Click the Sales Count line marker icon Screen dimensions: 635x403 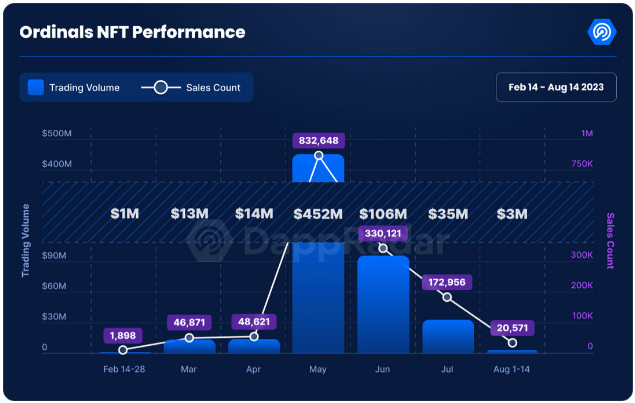click(160, 88)
